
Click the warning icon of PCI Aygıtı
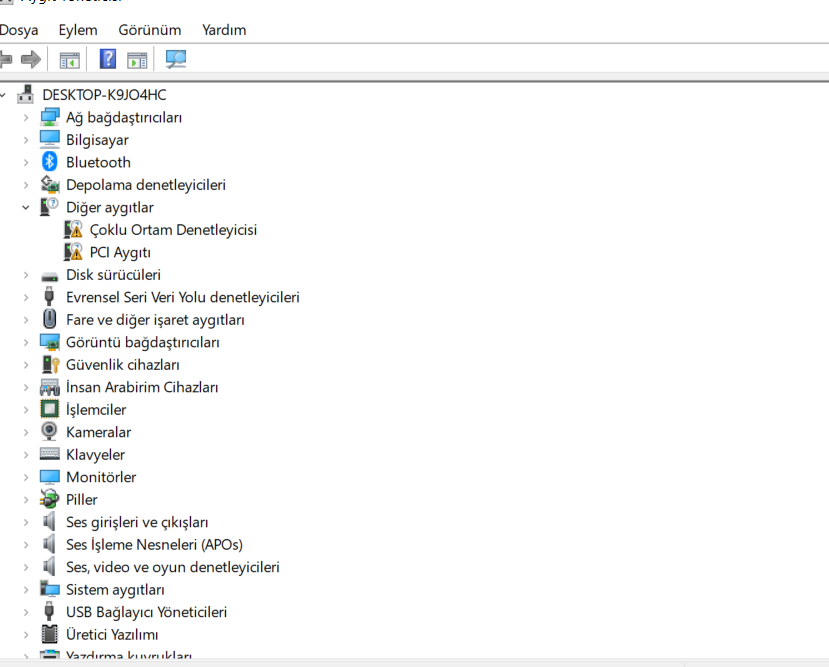(73, 252)
